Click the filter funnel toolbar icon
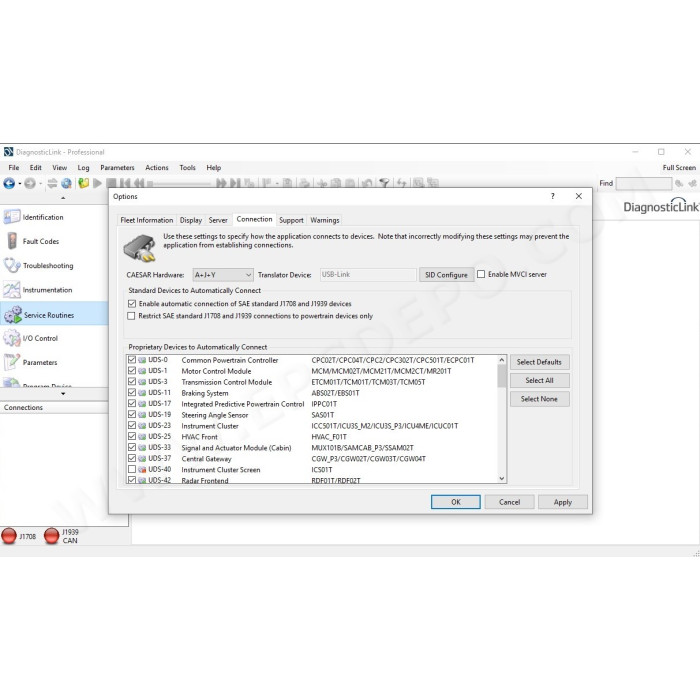The width and height of the screenshot is (700, 700). click(x=384, y=183)
